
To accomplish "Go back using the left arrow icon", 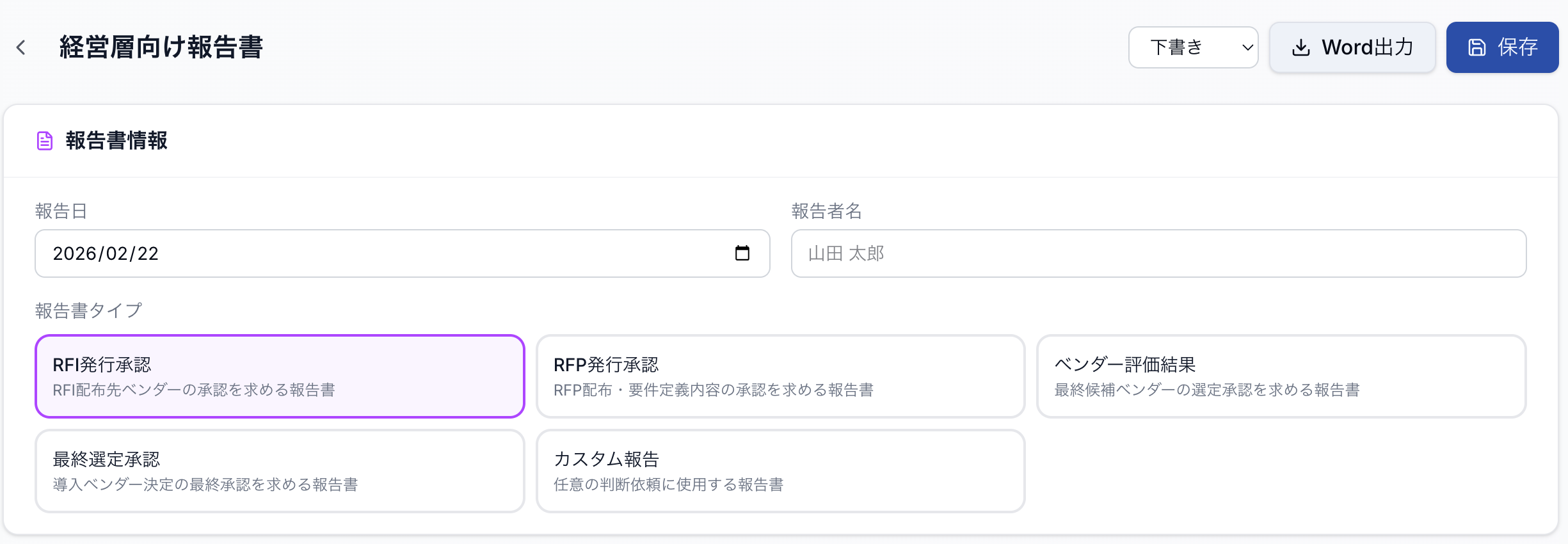I will click(21, 47).
